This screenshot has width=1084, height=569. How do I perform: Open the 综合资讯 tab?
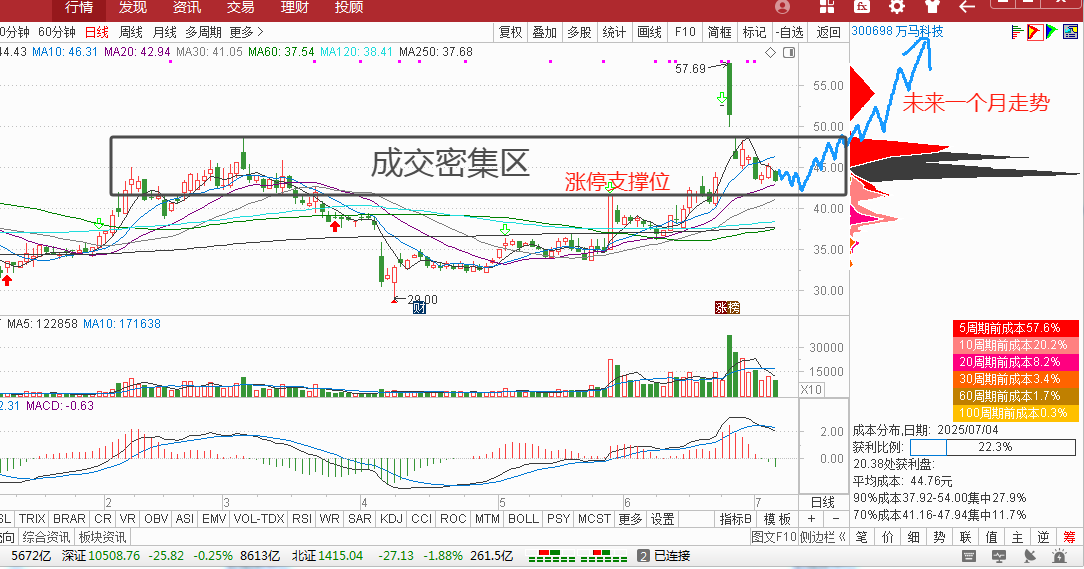click(46, 537)
